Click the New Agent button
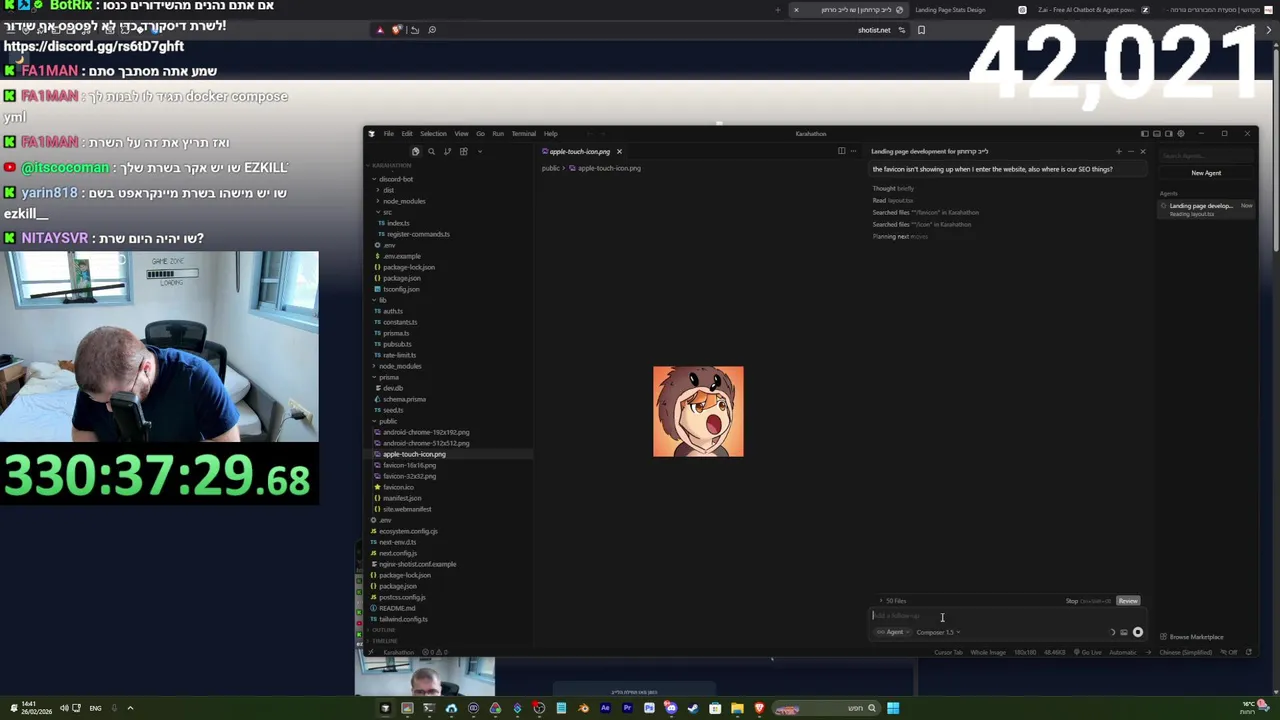This screenshot has height=720, width=1280. coord(1206,173)
